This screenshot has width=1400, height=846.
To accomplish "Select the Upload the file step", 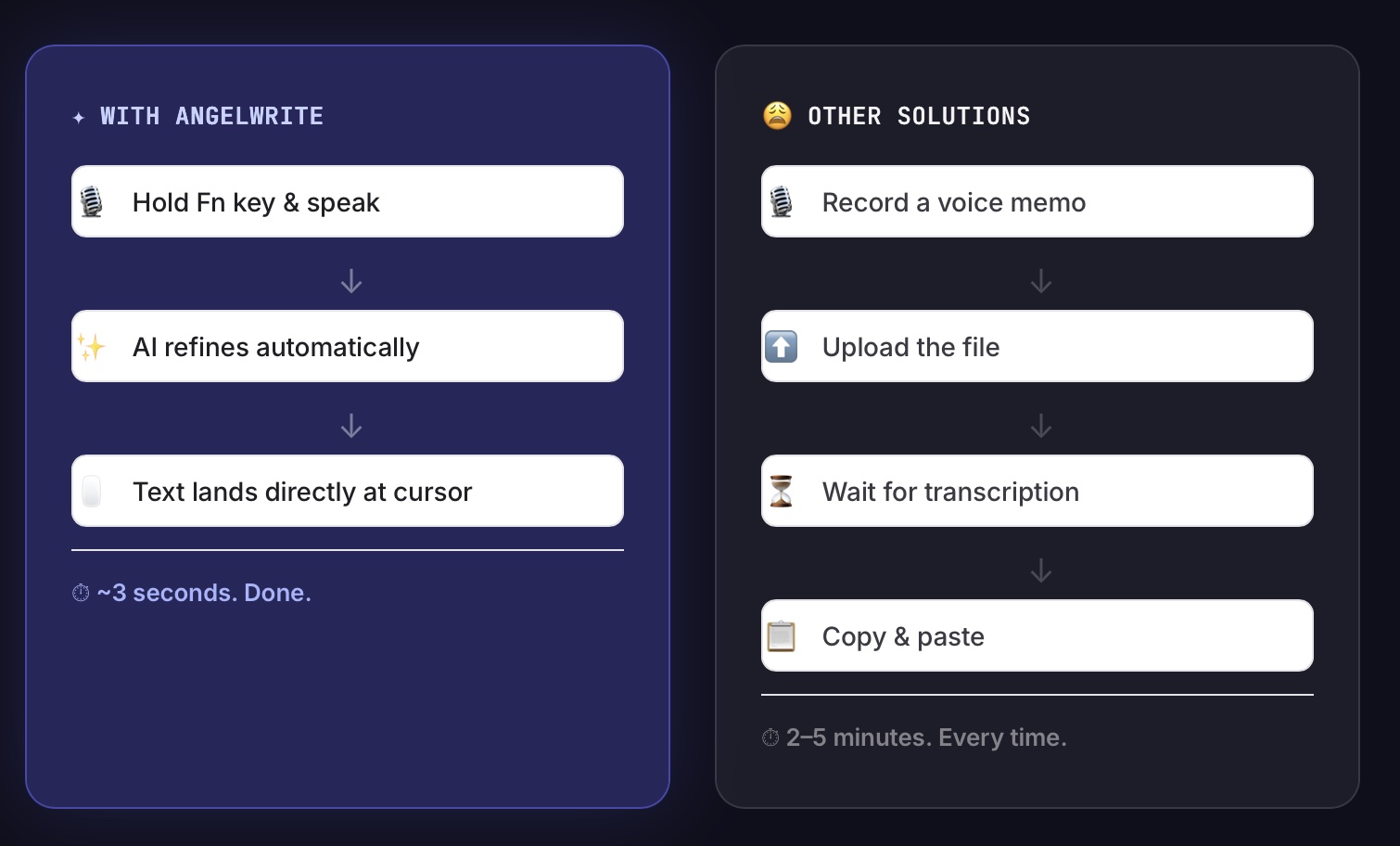I will [1037, 346].
